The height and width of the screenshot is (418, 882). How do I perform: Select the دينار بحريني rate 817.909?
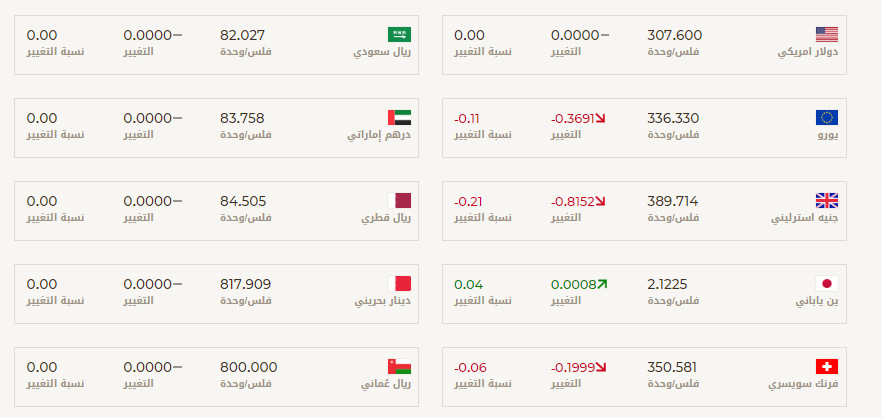pos(245,285)
